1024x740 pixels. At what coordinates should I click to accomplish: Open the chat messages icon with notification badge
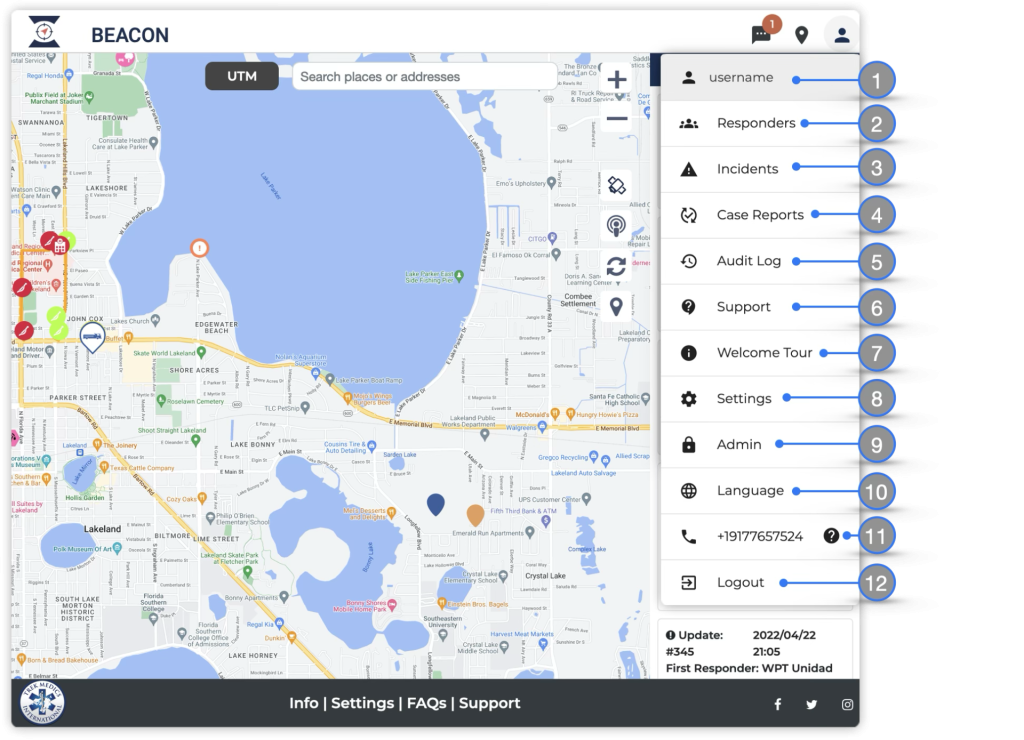(x=761, y=34)
